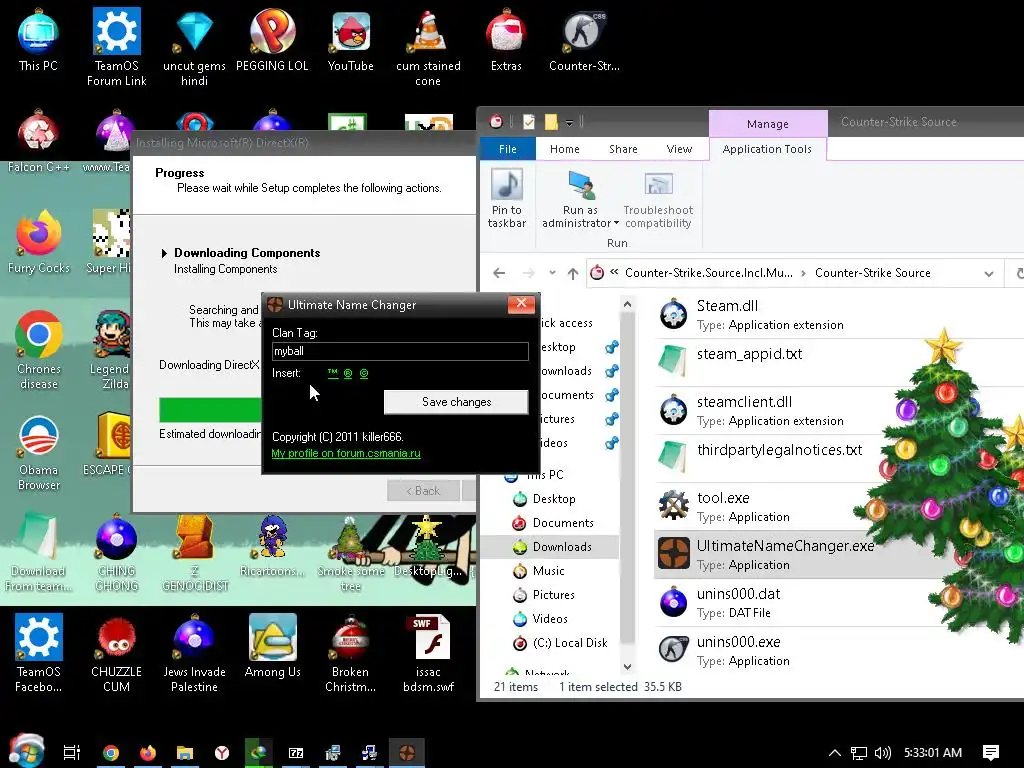Insert the registered symbol link
Image resolution: width=1024 pixels, height=768 pixels.
point(348,374)
